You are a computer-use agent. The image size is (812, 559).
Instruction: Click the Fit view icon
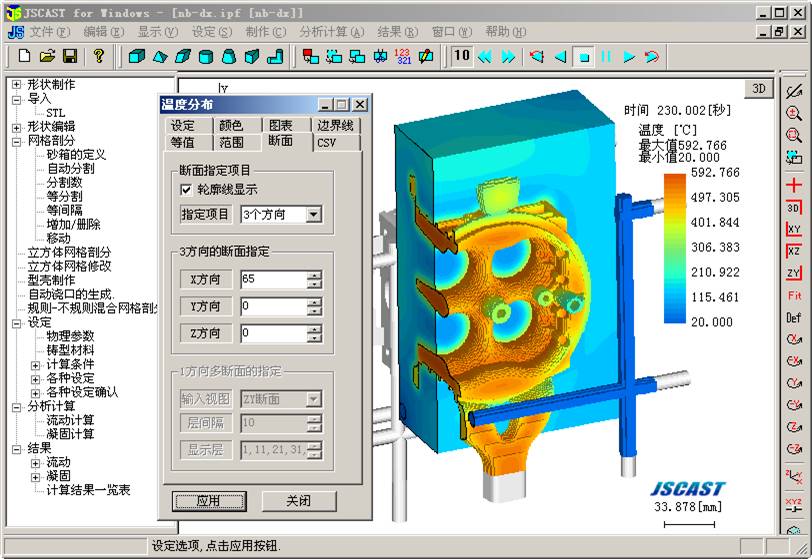(794, 295)
